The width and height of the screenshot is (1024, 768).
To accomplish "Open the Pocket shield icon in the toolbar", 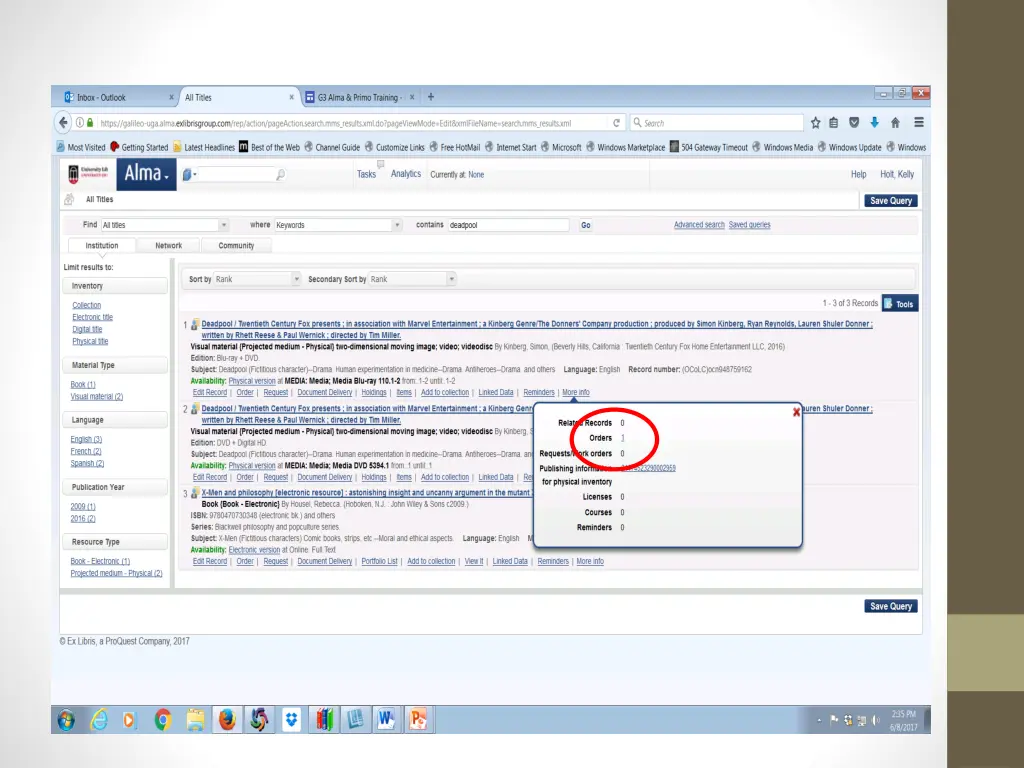I will (854, 123).
